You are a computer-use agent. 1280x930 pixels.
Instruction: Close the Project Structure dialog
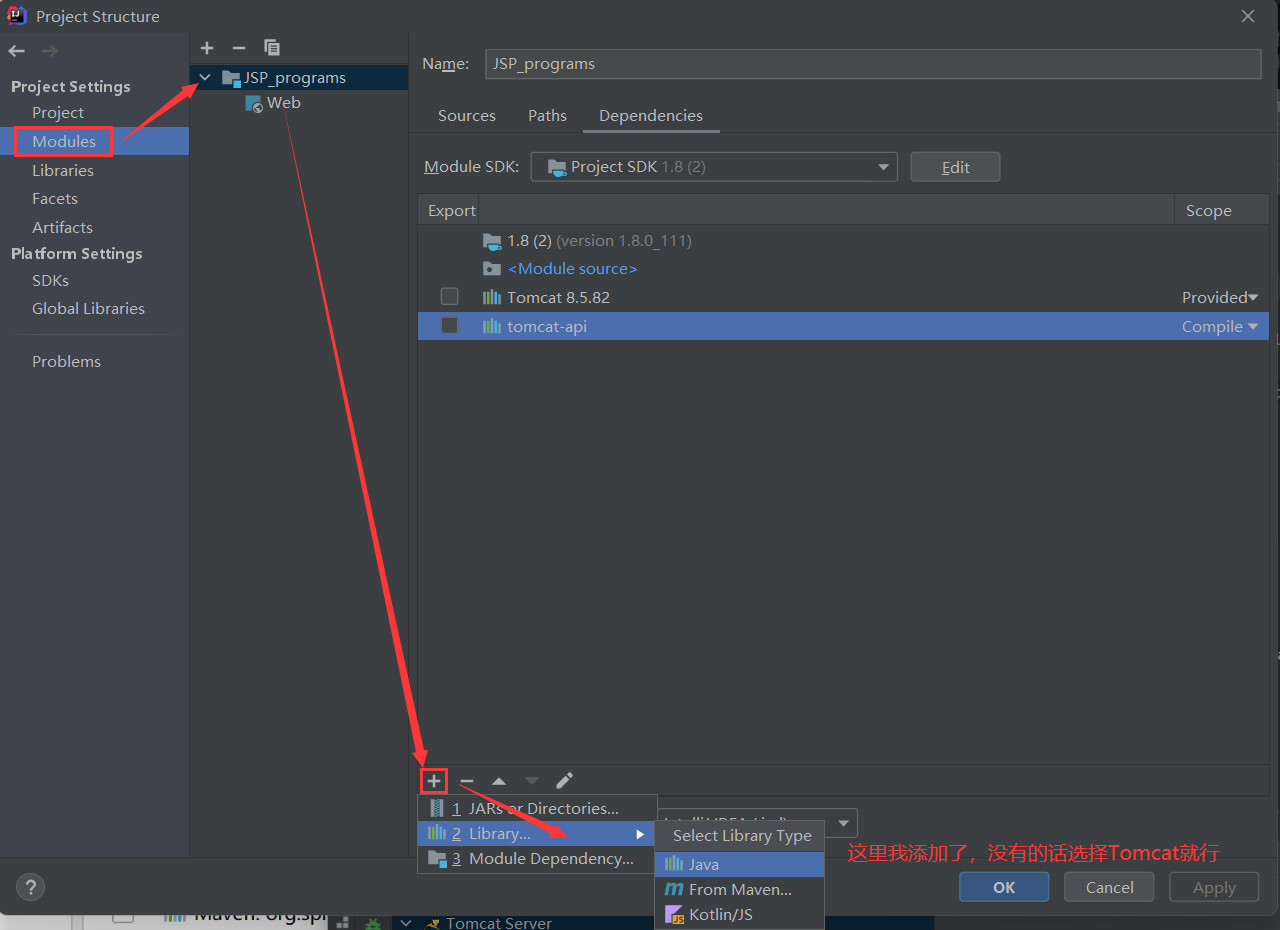[1248, 16]
